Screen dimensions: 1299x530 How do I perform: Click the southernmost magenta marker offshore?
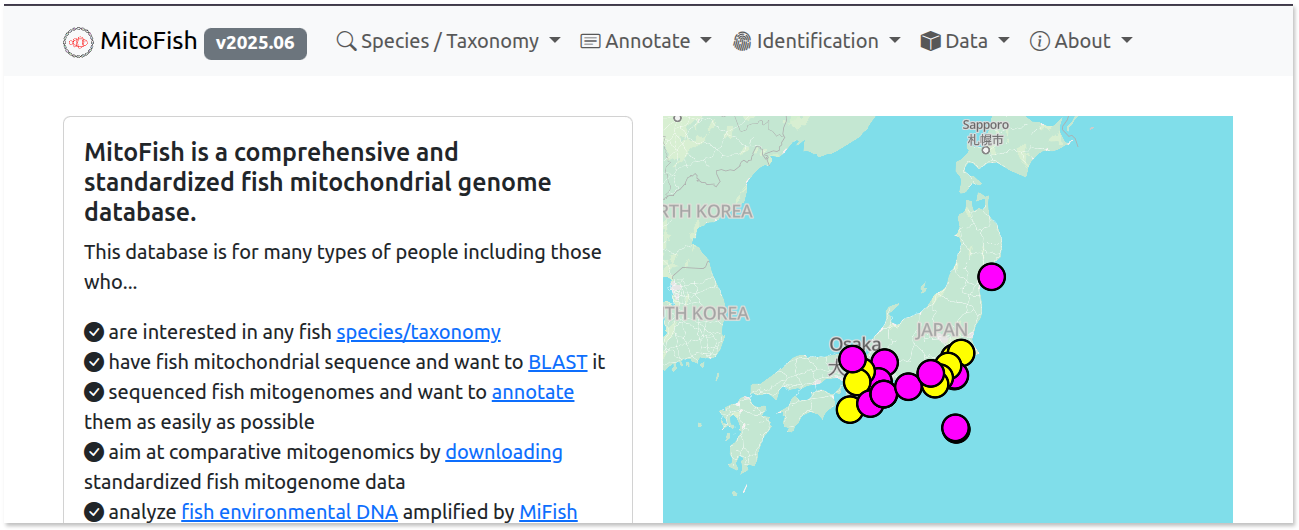(956, 428)
